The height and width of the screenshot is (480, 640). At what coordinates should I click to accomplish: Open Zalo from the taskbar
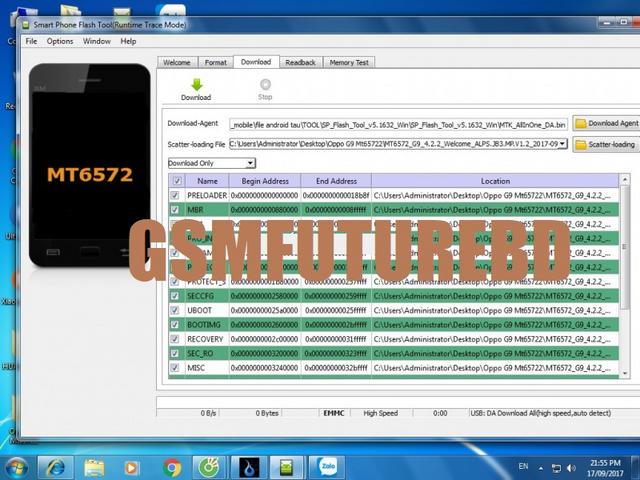tap(327, 467)
